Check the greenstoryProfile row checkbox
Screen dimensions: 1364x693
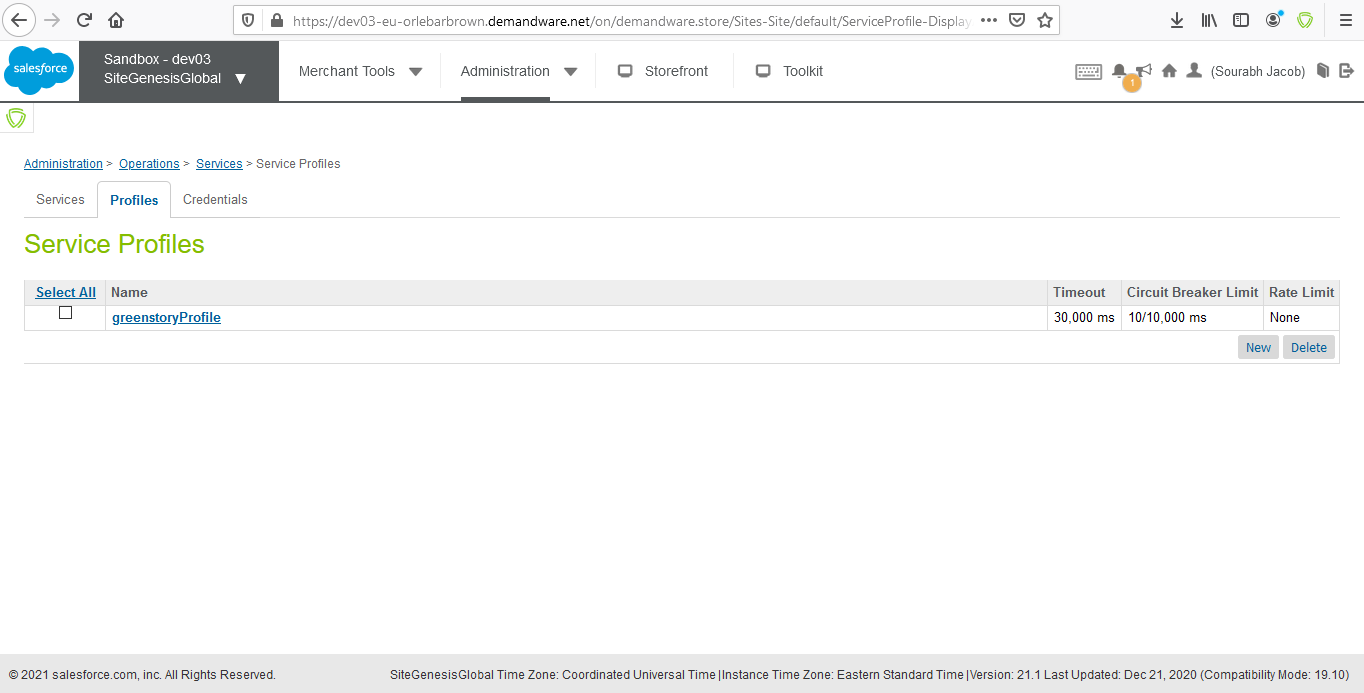point(65,313)
